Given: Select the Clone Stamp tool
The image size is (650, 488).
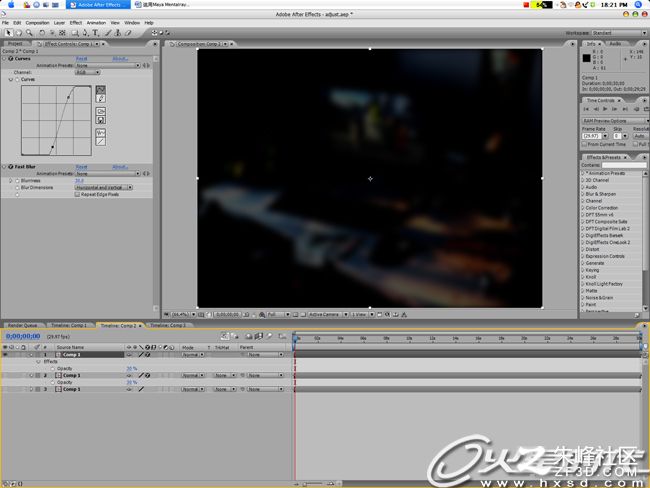Looking at the screenshot, I should 118,33.
